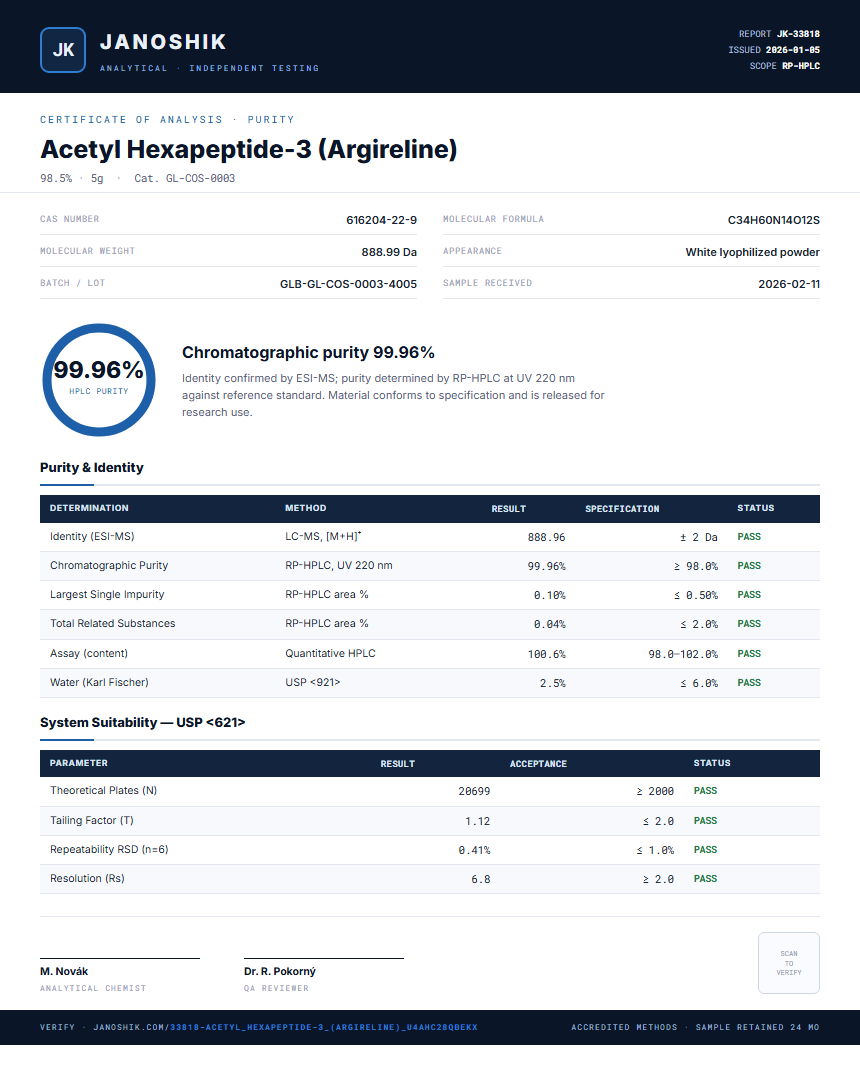The height and width of the screenshot is (1073, 860).
Task: Click the METHOD column header
Action: (x=305, y=508)
